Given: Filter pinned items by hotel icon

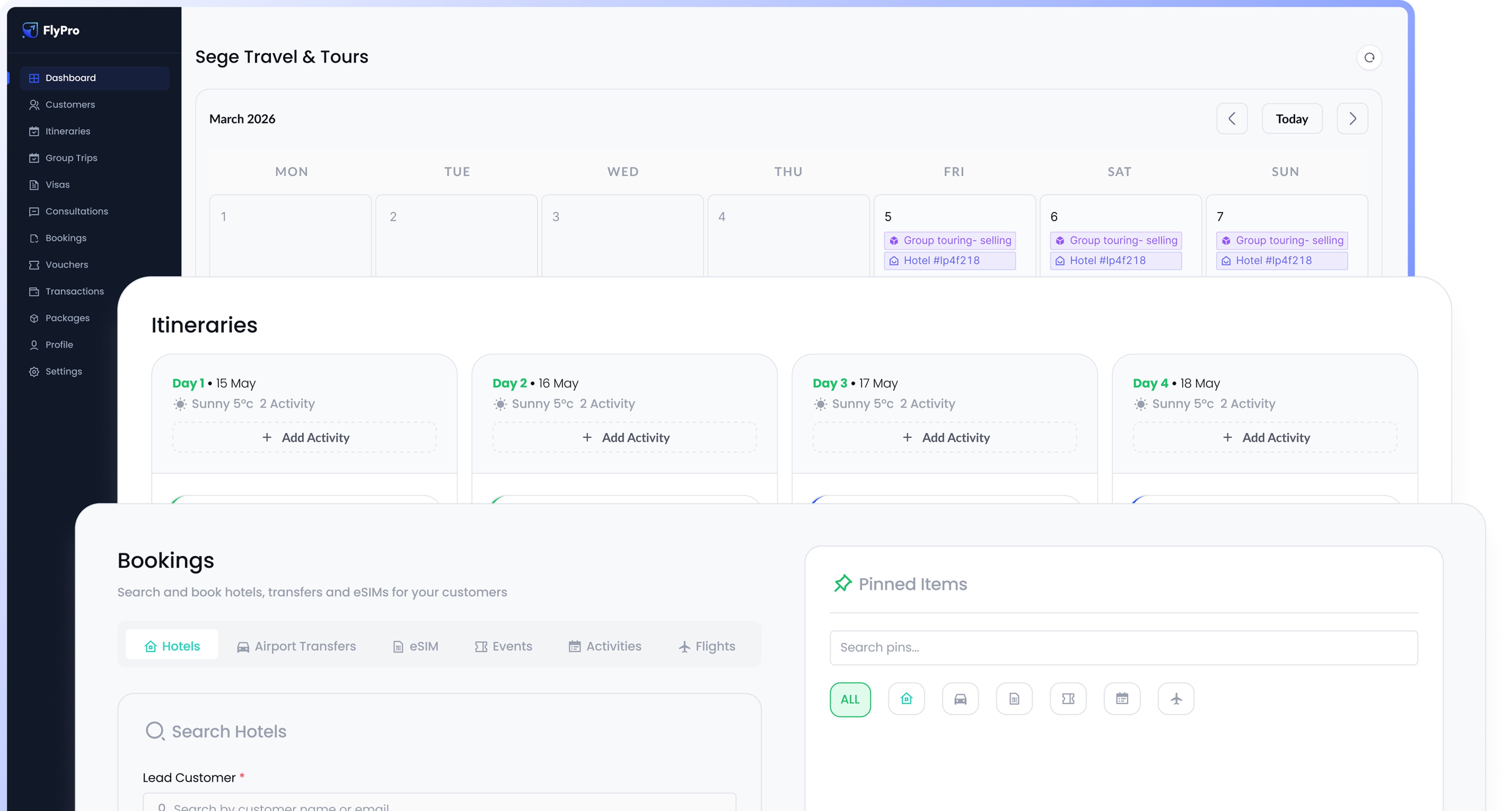Looking at the screenshot, I should pos(906,699).
